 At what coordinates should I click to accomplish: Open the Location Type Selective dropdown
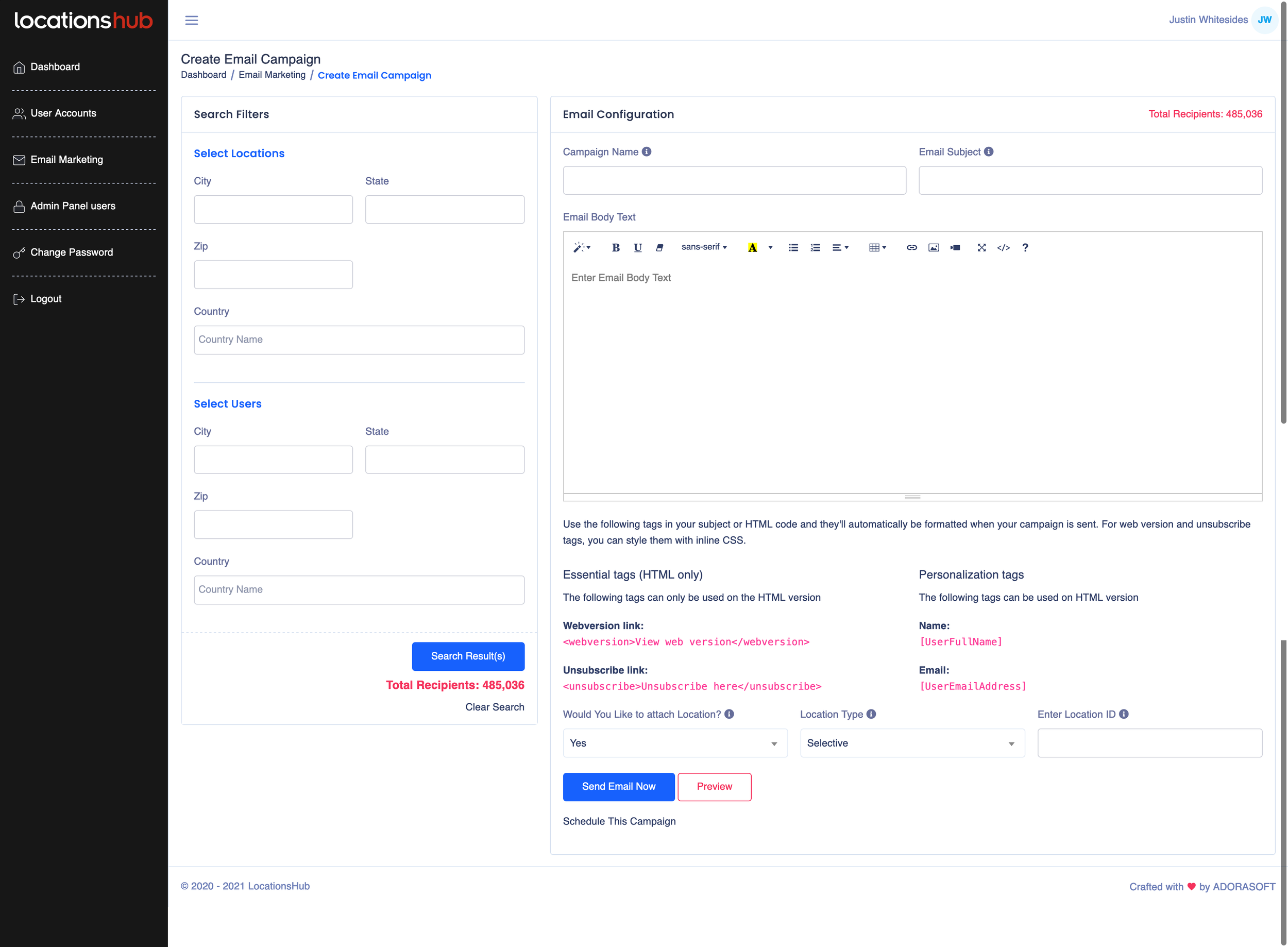coord(912,743)
